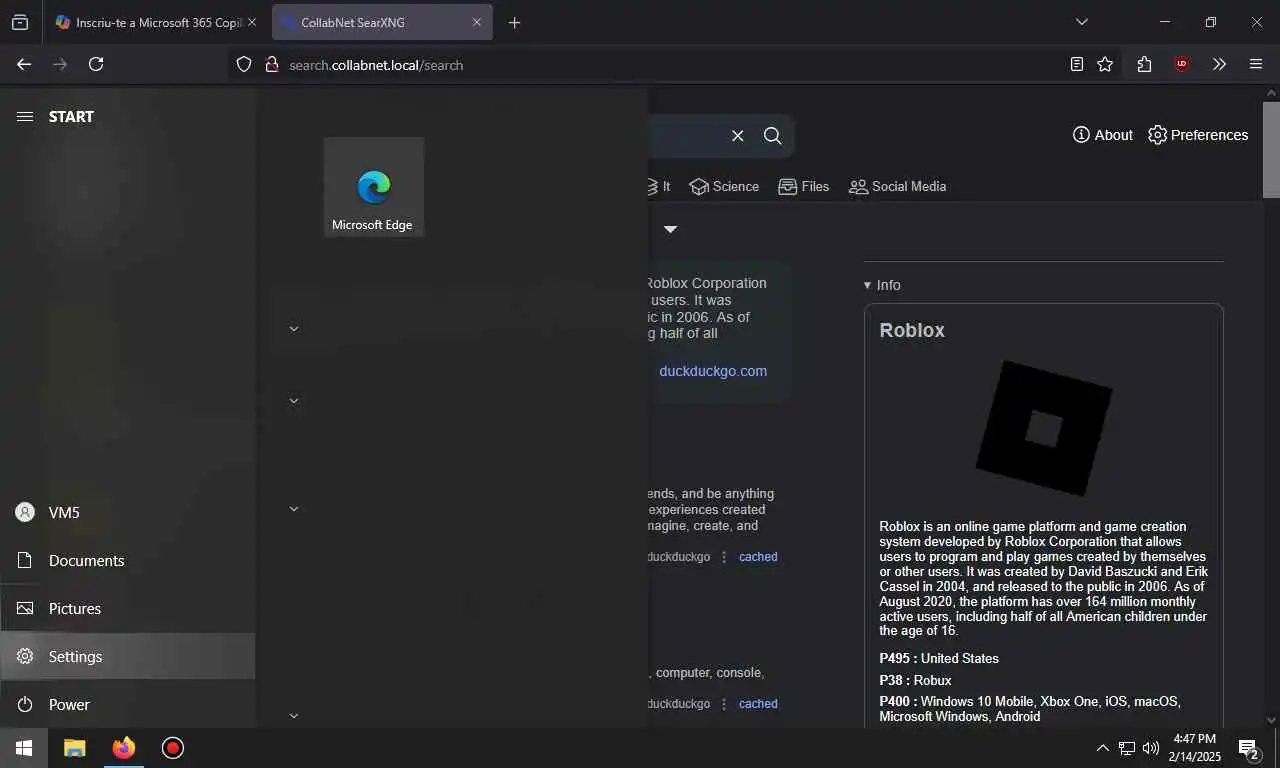
Task: Click the Roblox infobox heading
Action: 912,330
